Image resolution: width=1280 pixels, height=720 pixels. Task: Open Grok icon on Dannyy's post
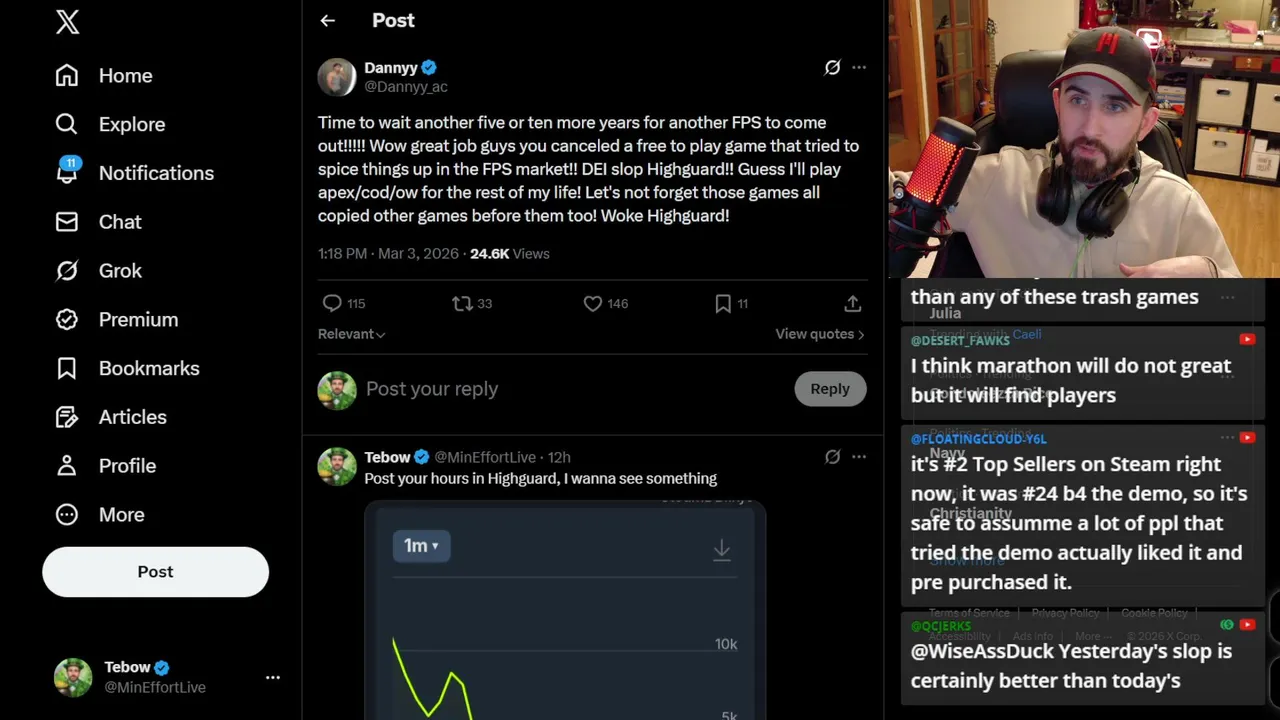pos(832,67)
